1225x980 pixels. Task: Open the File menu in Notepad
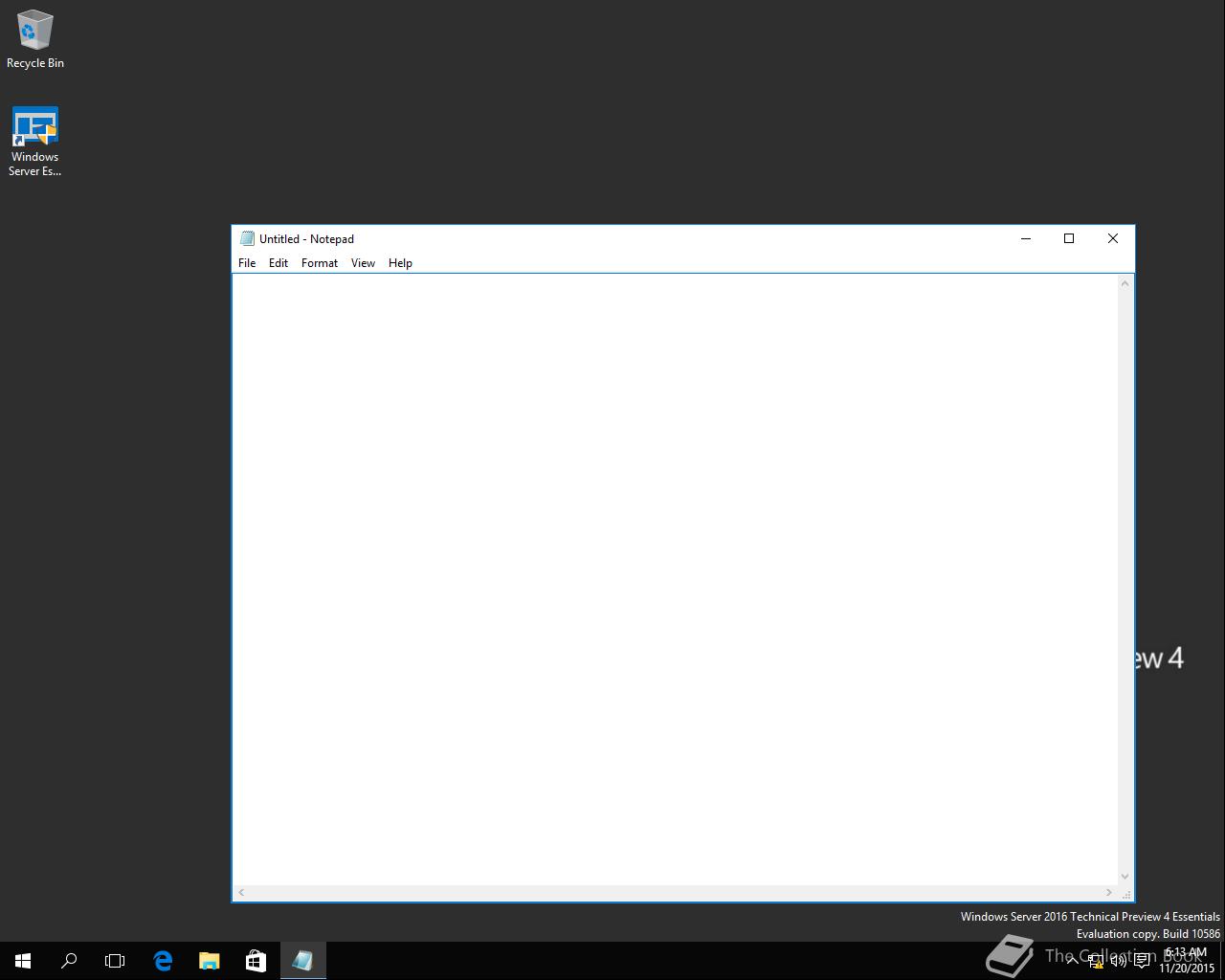pyautogui.click(x=247, y=263)
